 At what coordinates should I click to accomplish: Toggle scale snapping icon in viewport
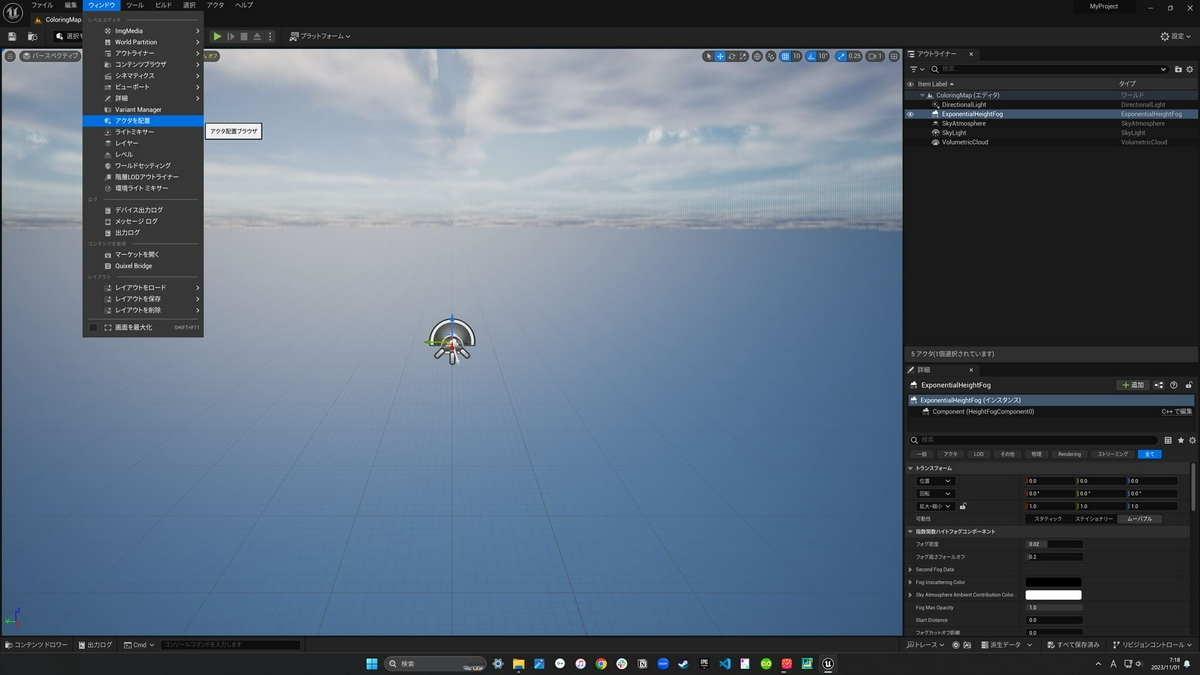(842, 56)
